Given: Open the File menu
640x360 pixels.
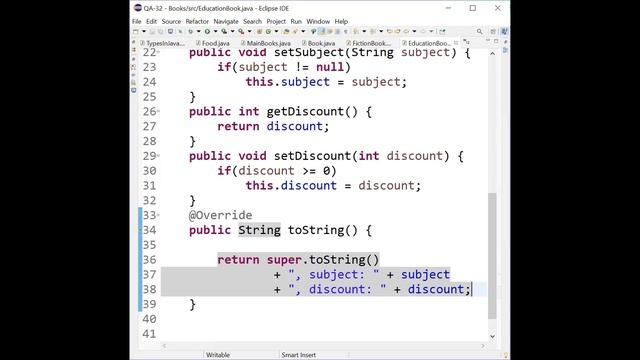Looking at the screenshot, I should (x=137, y=21).
